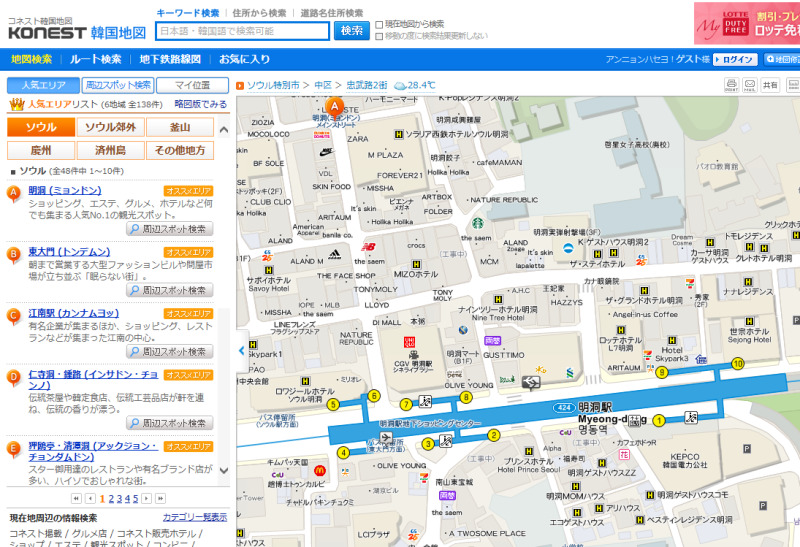Click the keyword search input field
The height and width of the screenshot is (547, 800).
[243, 31]
